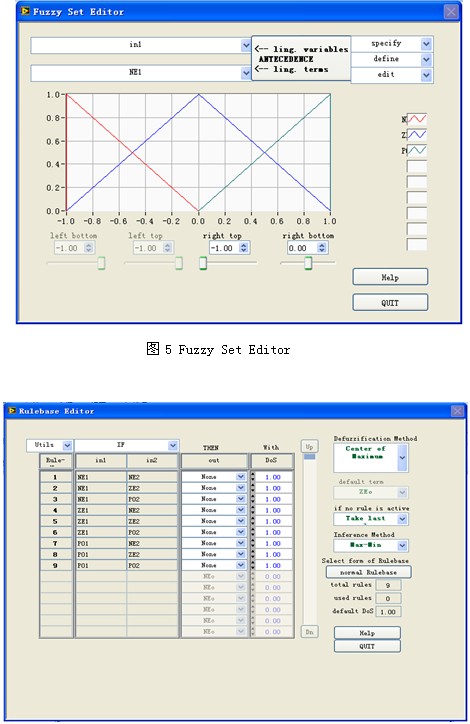Click the Fuzzy Set Editor LabVIEW title icon
Screen dimensions: 470x724
26,11
